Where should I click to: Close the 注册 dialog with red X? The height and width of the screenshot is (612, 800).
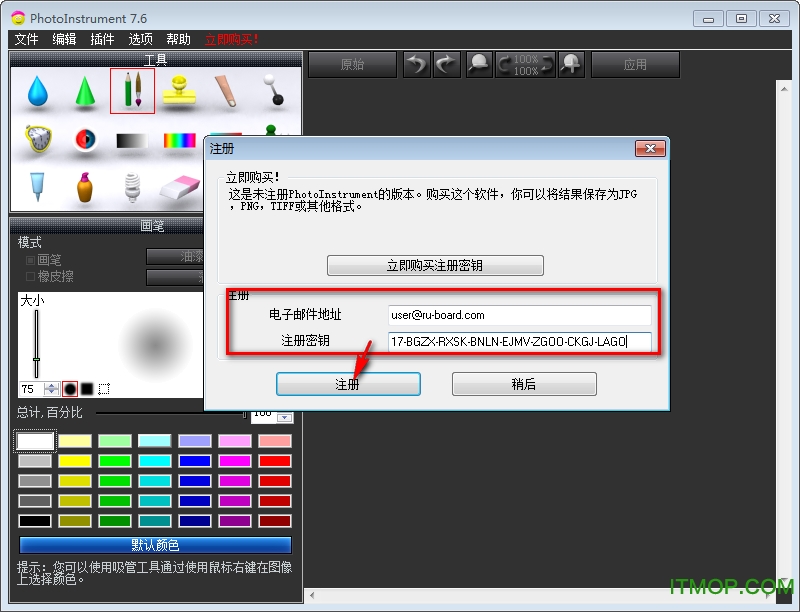tap(651, 148)
